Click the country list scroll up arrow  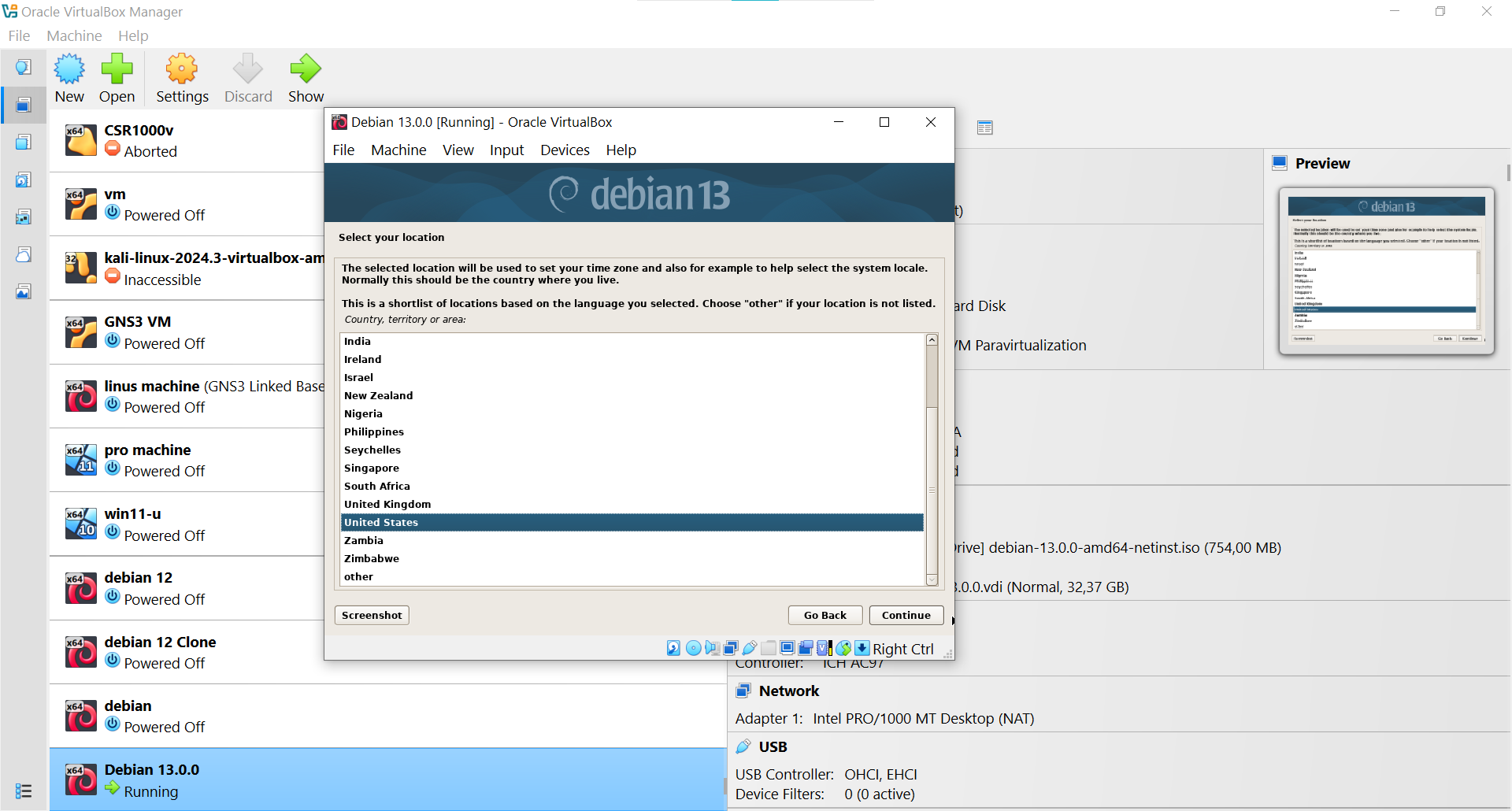[932, 339]
